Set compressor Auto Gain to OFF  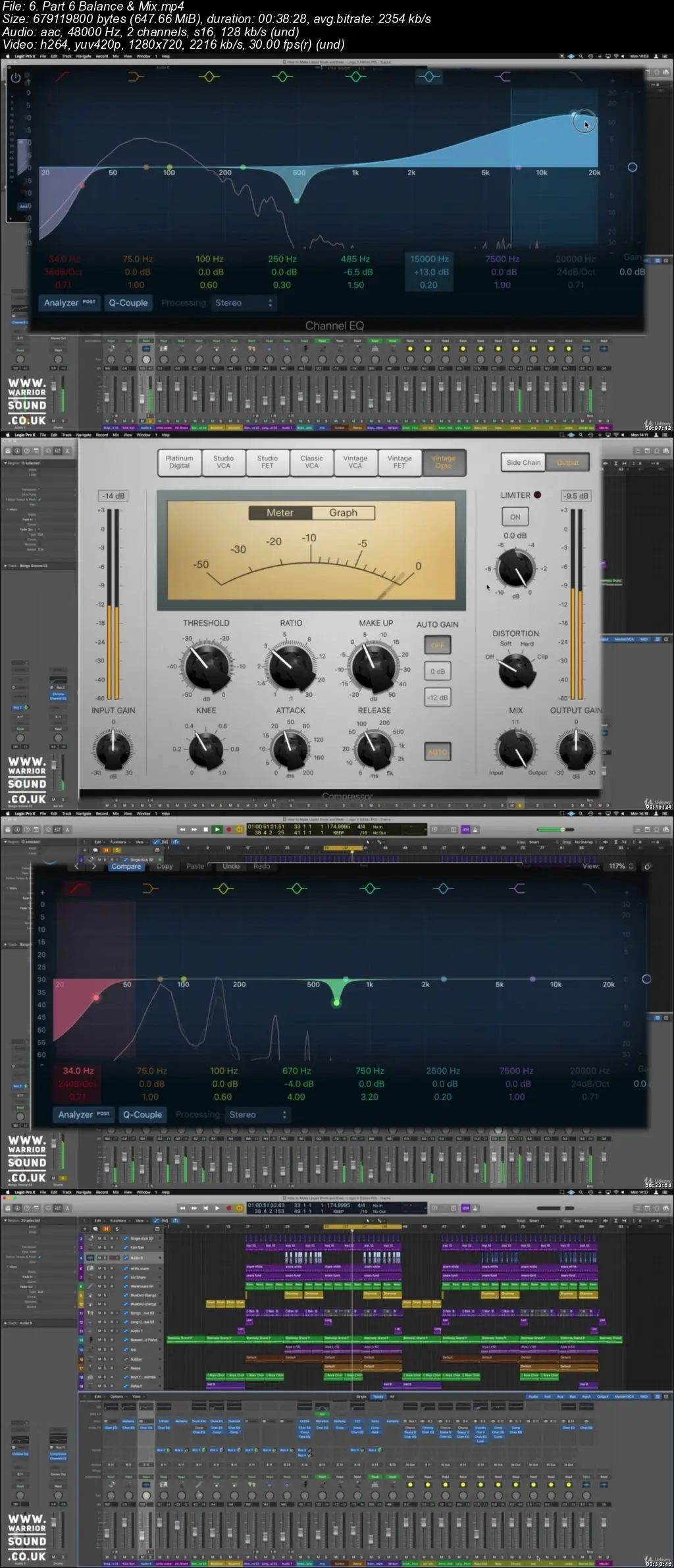(x=438, y=645)
